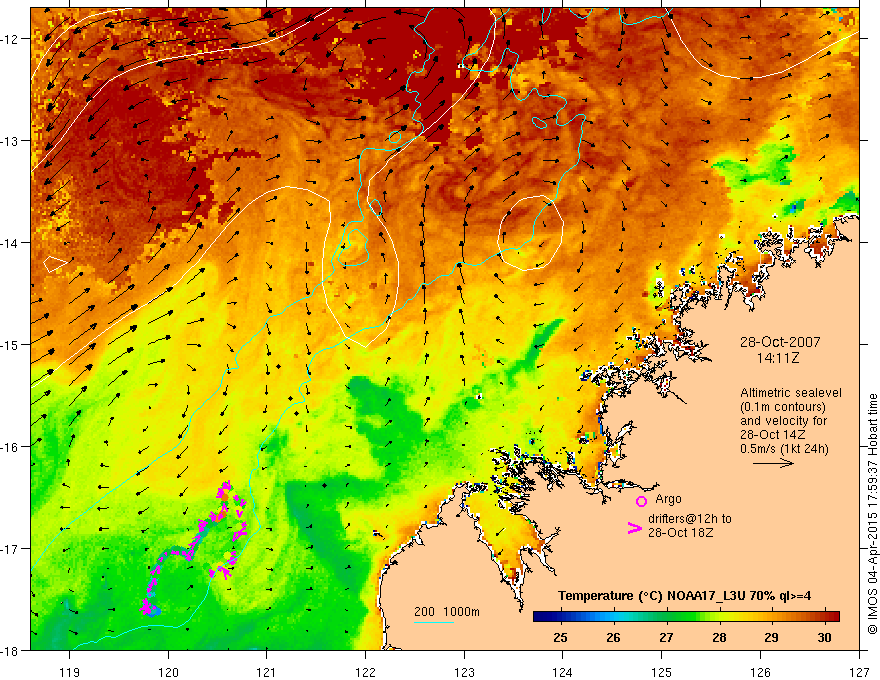Click the '0.5m/s (1kt 24h)' scale text
880x680 pixels.
pos(784,448)
